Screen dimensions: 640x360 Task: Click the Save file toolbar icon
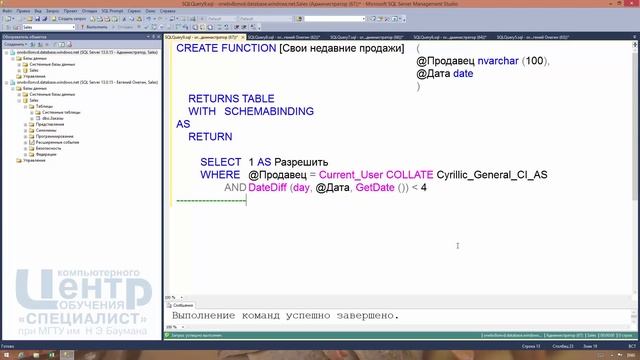pos(37,19)
